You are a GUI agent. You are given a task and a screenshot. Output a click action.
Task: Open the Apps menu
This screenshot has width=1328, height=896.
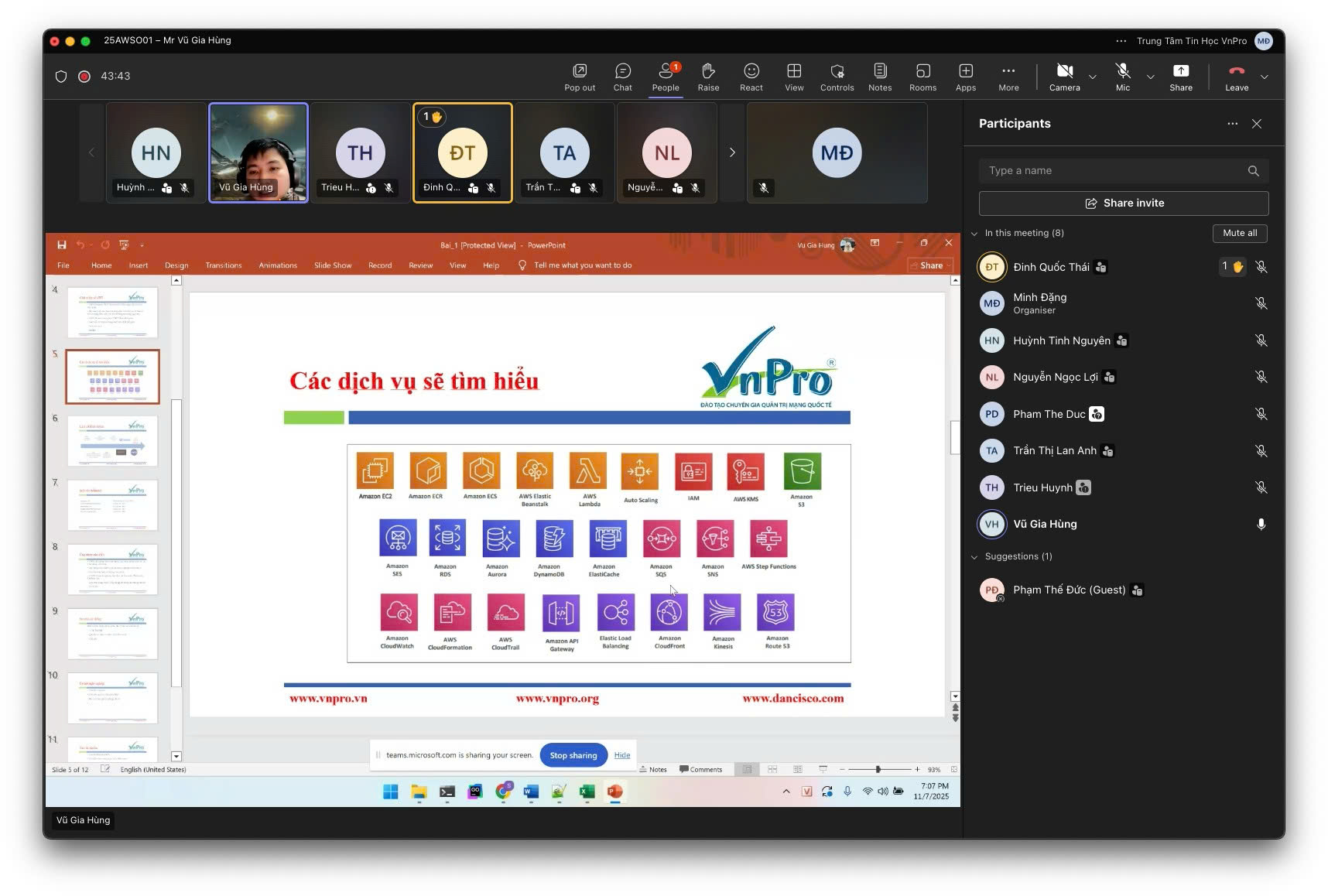[966, 77]
